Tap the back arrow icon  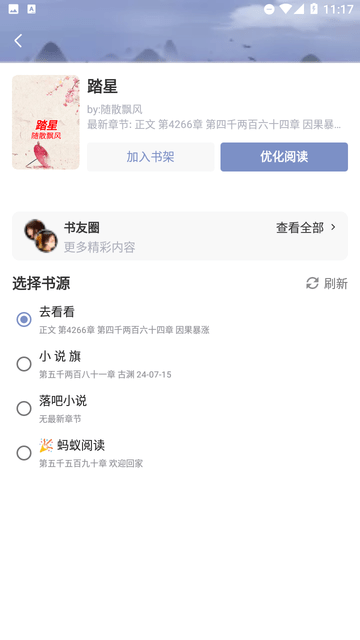coord(18,40)
